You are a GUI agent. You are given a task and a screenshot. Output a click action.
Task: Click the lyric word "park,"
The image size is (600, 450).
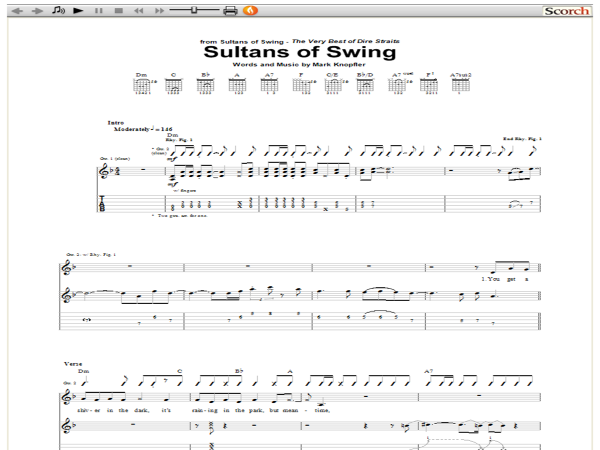[255, 410]
